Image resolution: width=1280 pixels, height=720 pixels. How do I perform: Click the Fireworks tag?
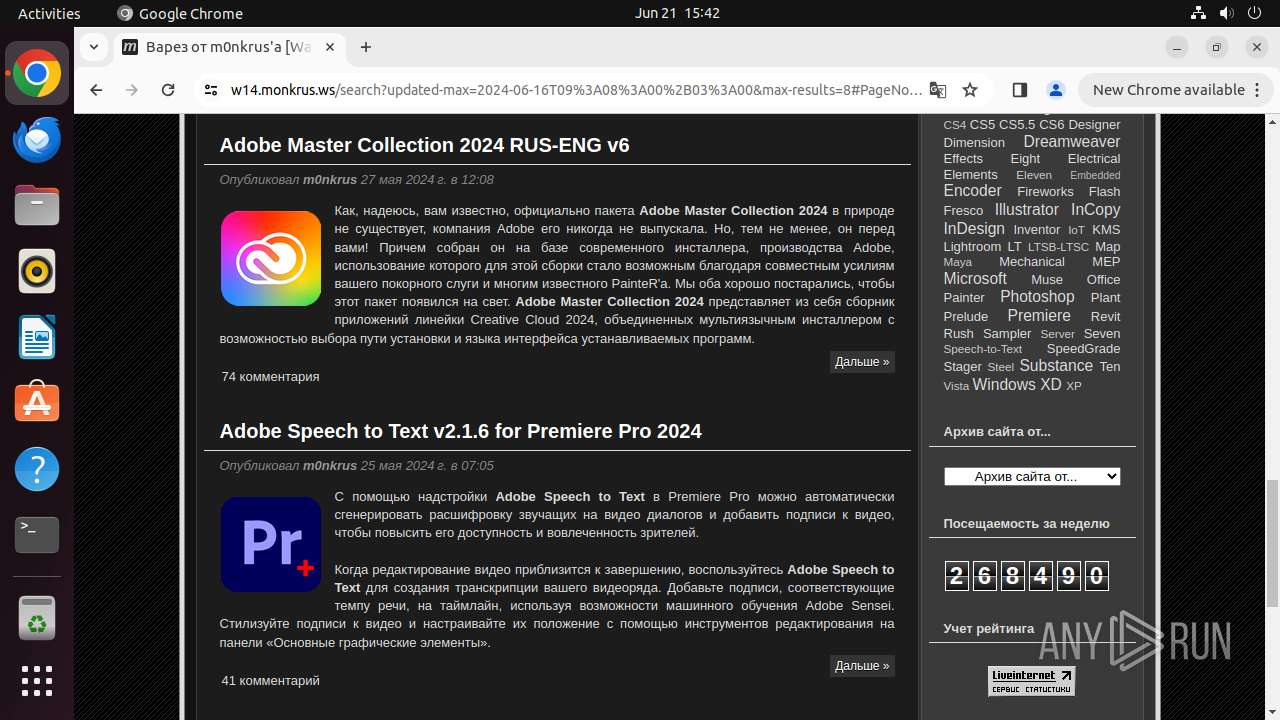pos(1045,192)
